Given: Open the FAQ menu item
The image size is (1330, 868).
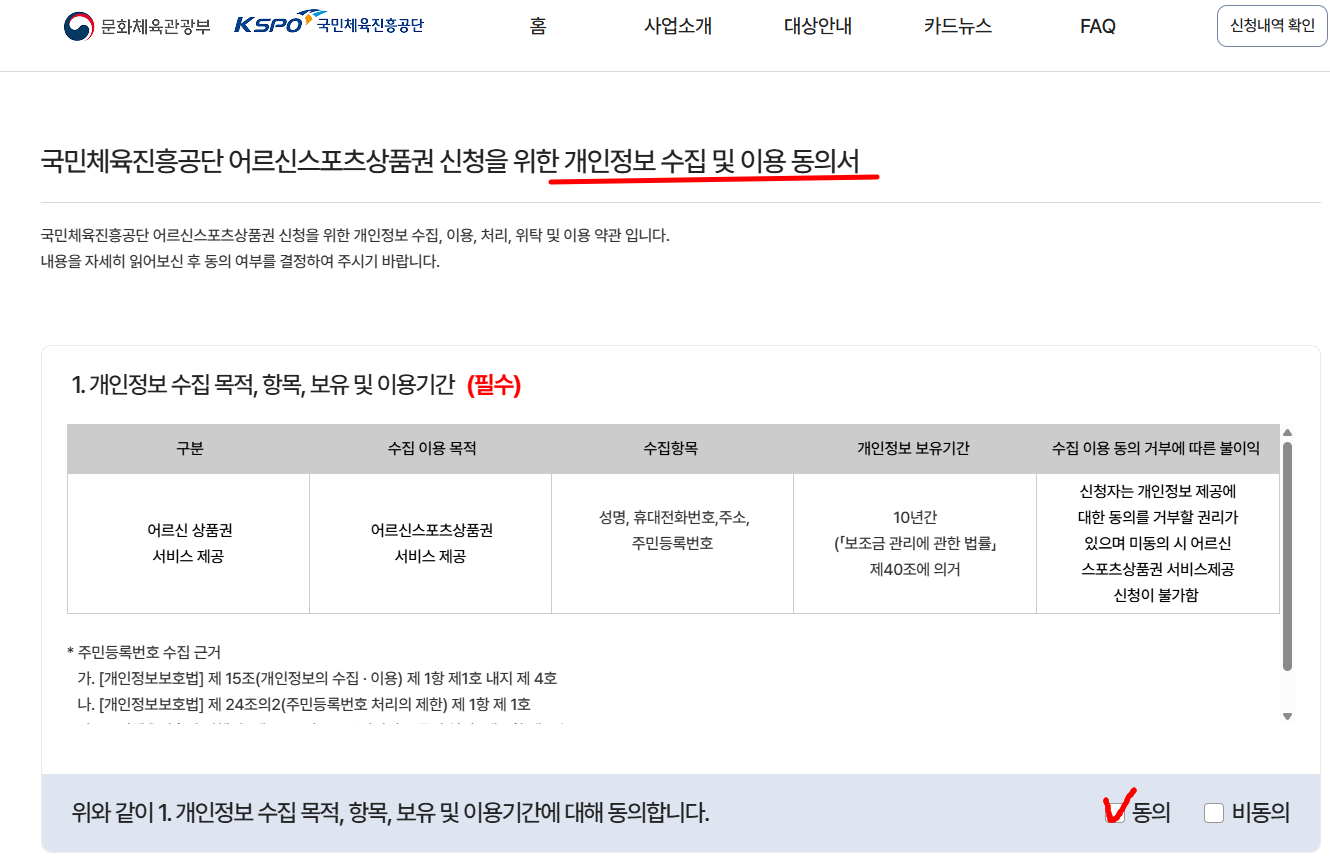Looking at the screenshot, I should point(1098,27).
